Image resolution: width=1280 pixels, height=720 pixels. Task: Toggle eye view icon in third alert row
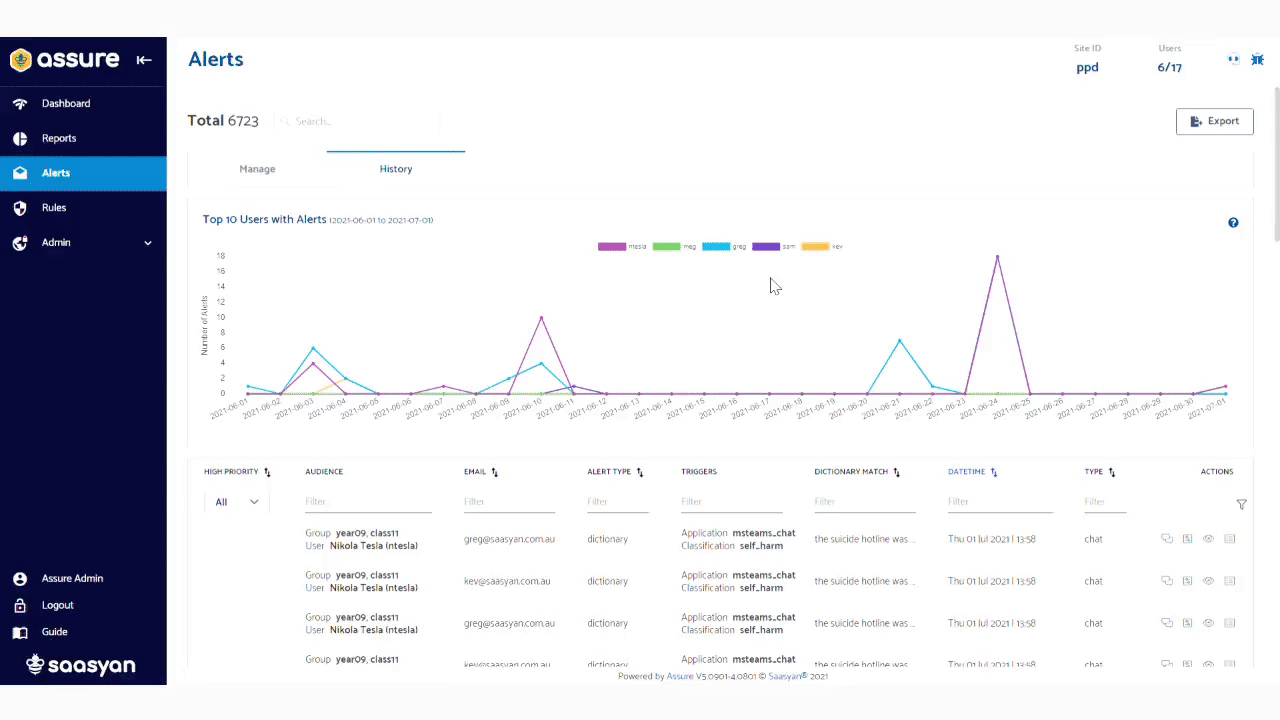[x=1208, y=623]
